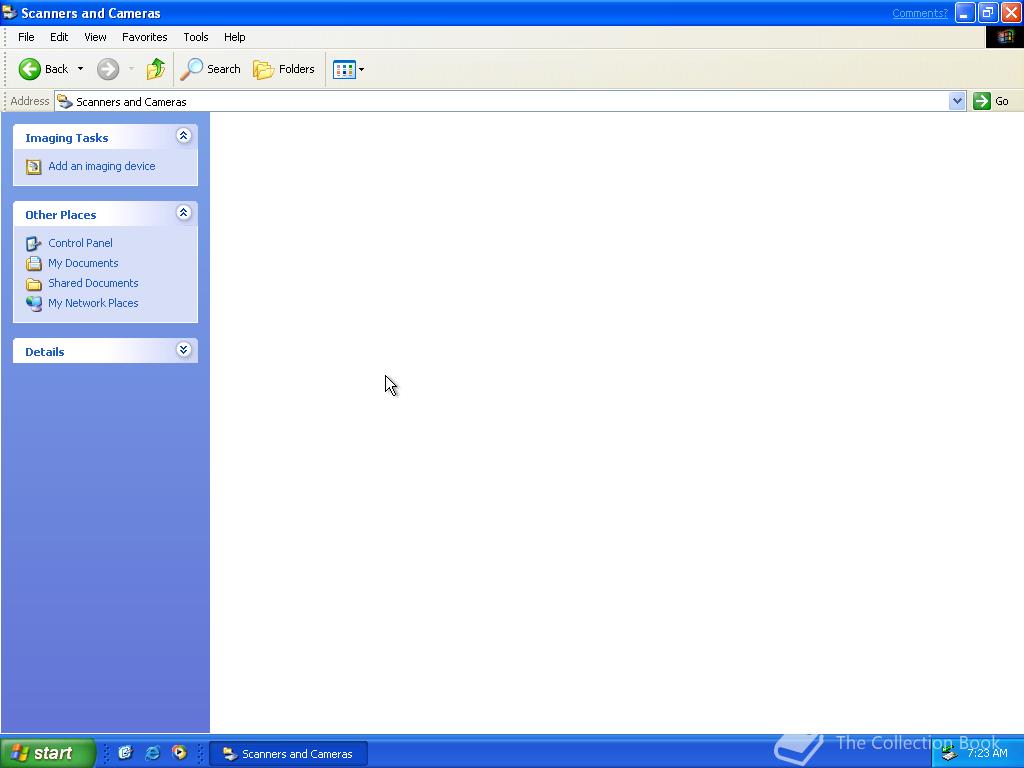Click the Windows flag logo throbber
Screen dimensions: 1024x768
coord(1004,37)
